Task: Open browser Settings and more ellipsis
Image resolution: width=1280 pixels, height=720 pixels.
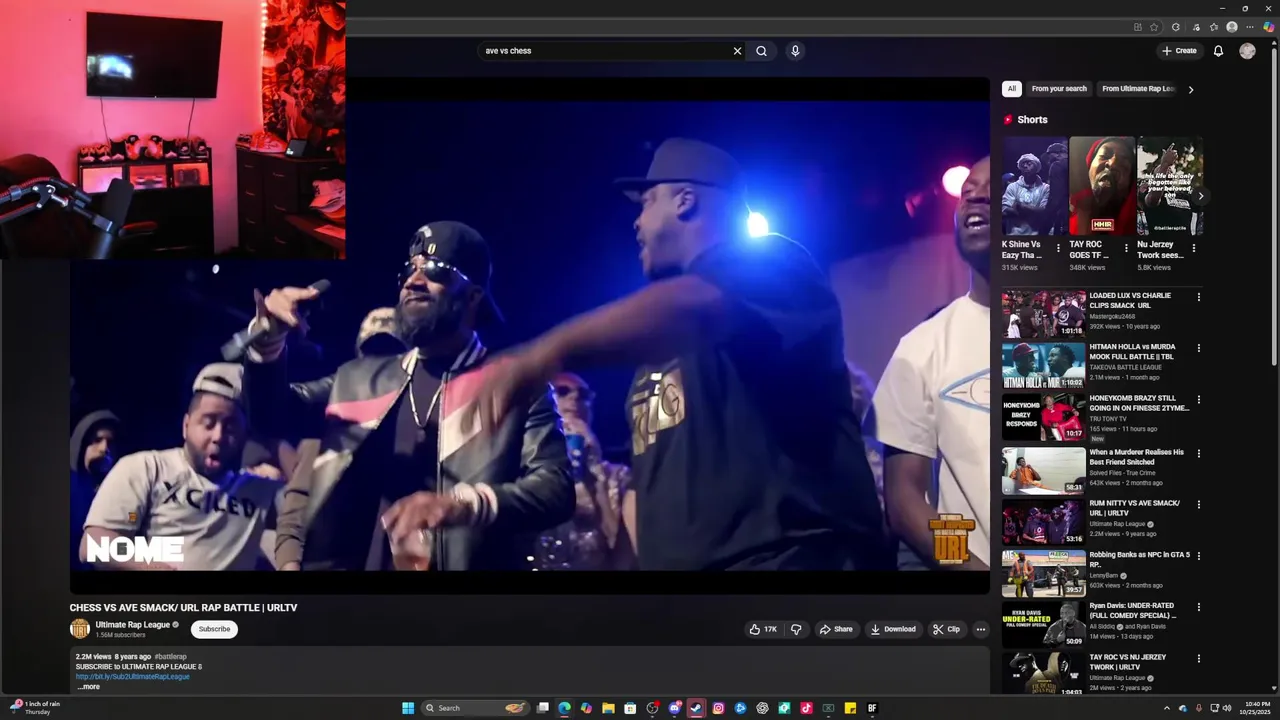Action: tap(1250, 27)
